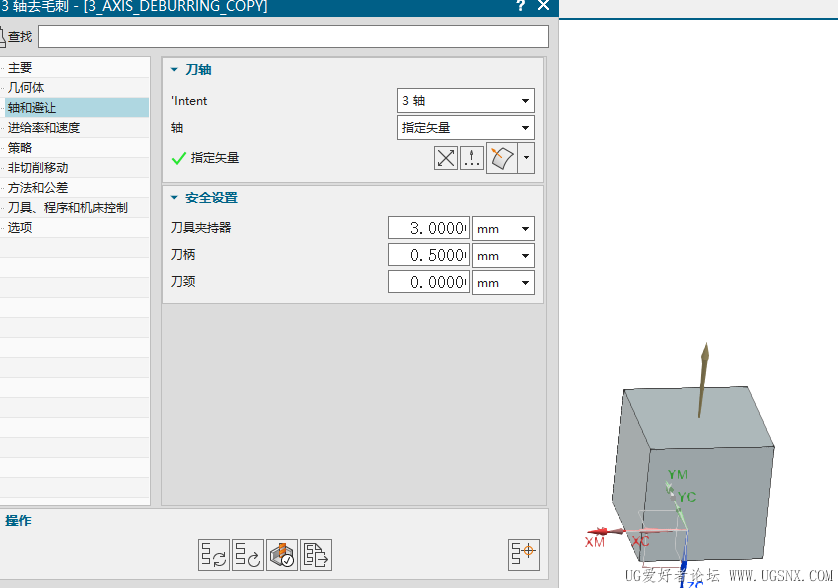The width and height of the screenshot is (838, 588).
Task: Open the 刀柄 unit dropdown
Action: 503,256
